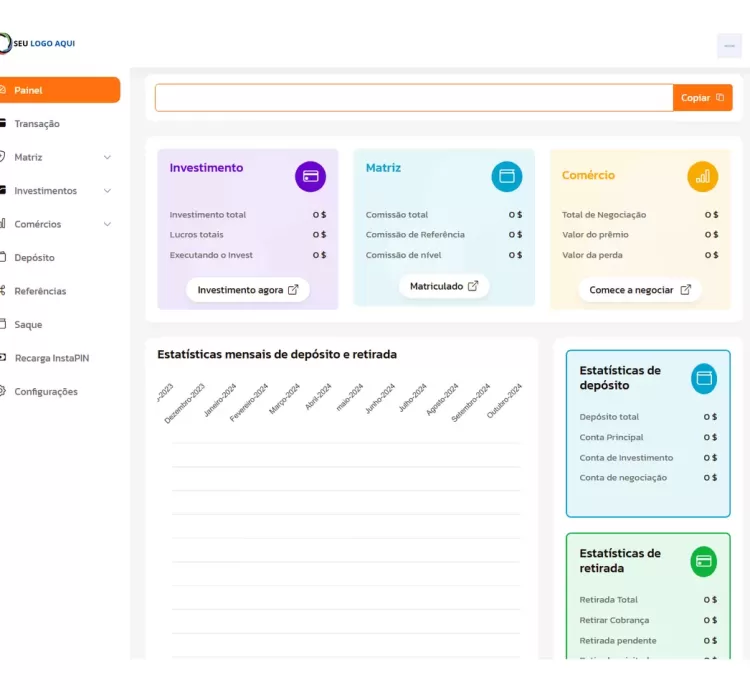Click the Investimento agora button

(247, 290)
